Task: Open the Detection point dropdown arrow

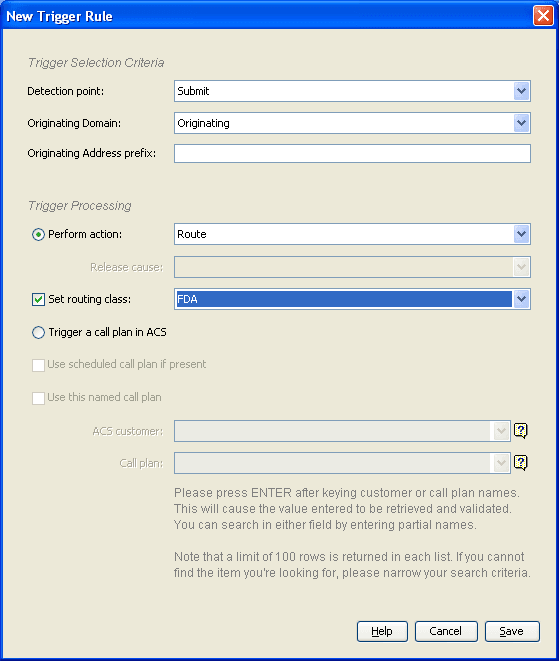Action: click(521, 91)
